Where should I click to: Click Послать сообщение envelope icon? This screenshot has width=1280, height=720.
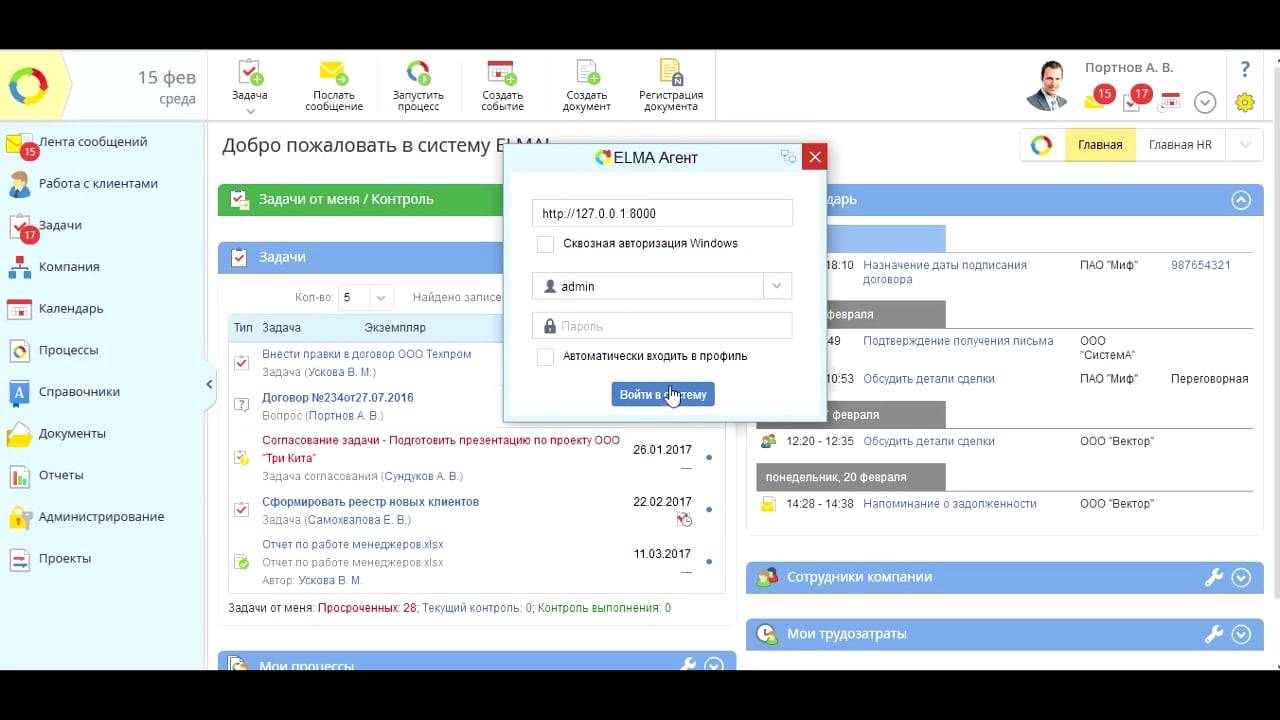click(x=334, y=73)
